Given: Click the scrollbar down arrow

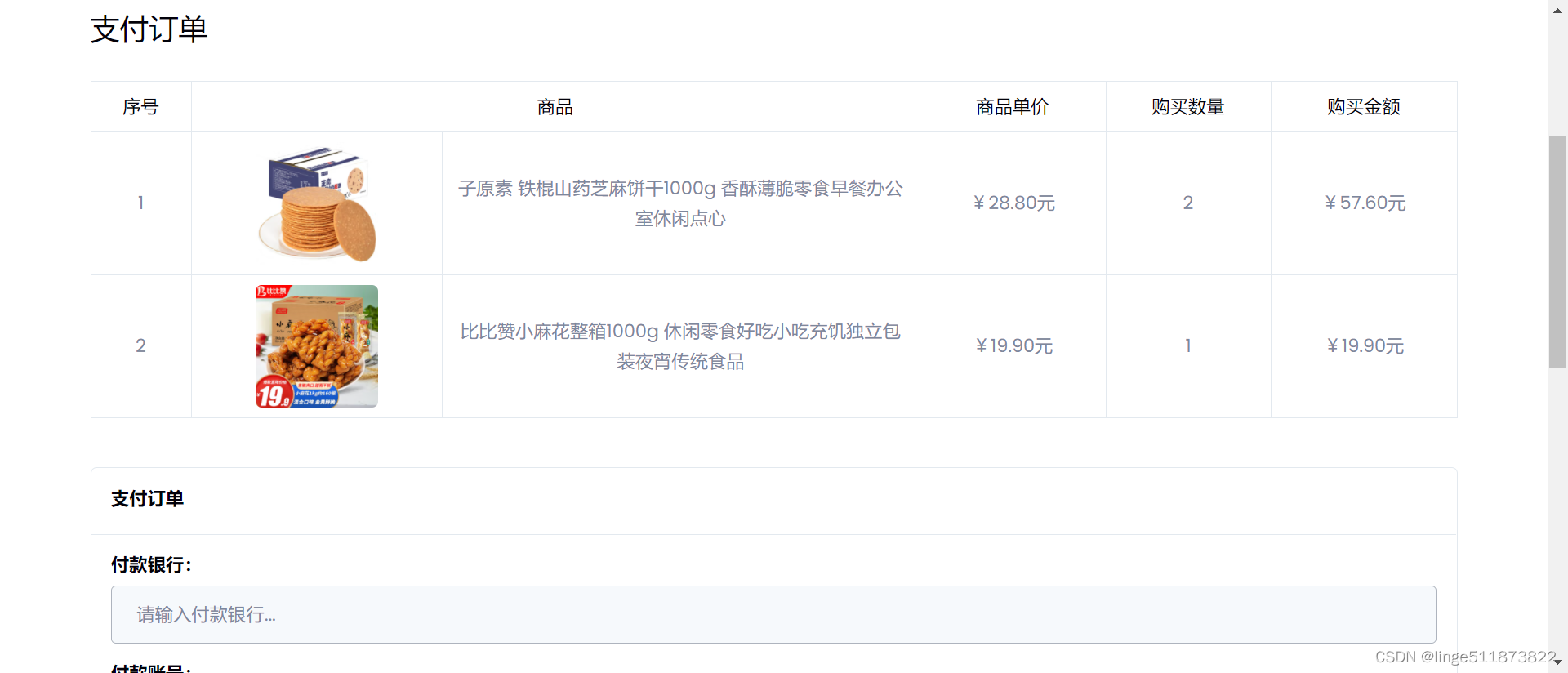Looking at the screenshot, I should pos(1557,662).
